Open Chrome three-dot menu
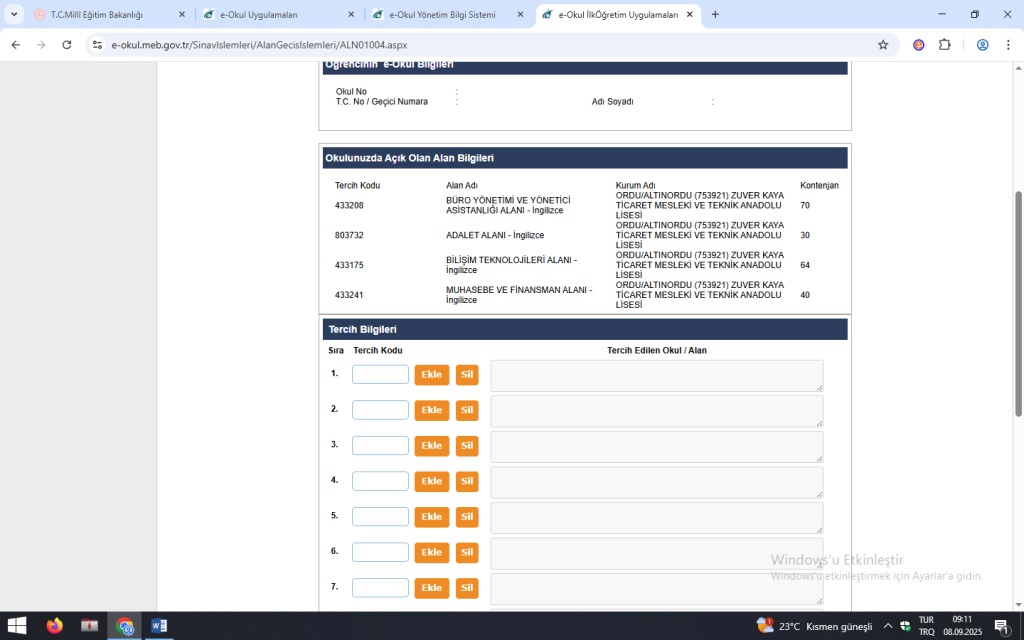Viewport: 1024px width, 640px height. (1007, 45)
